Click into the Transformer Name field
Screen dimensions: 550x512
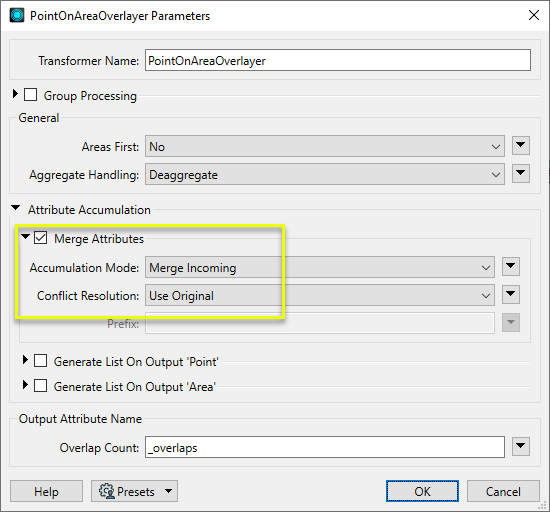click(x=338, y=60)
